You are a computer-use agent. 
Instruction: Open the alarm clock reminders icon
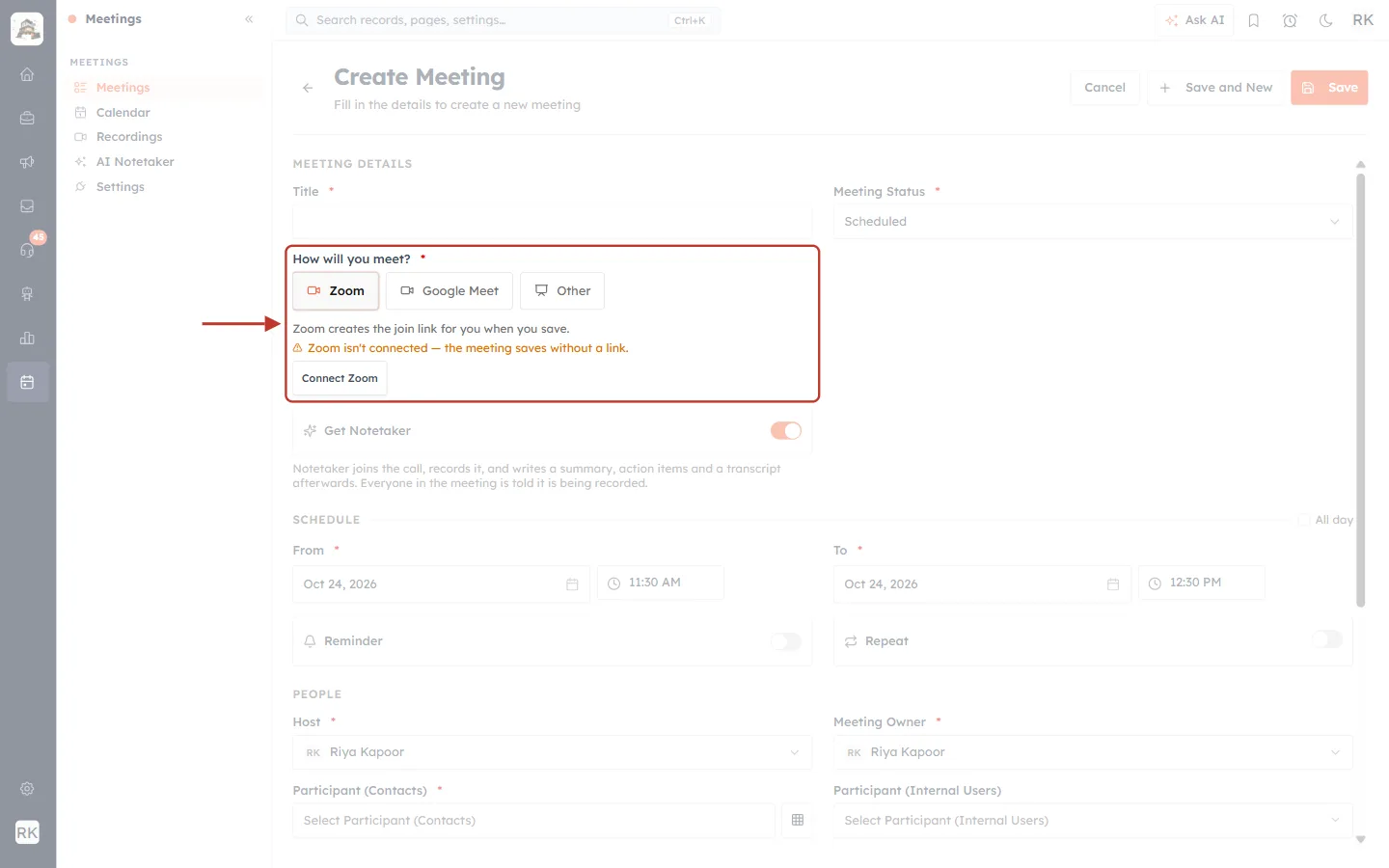pyautogui.click(x=1290, y=20)
